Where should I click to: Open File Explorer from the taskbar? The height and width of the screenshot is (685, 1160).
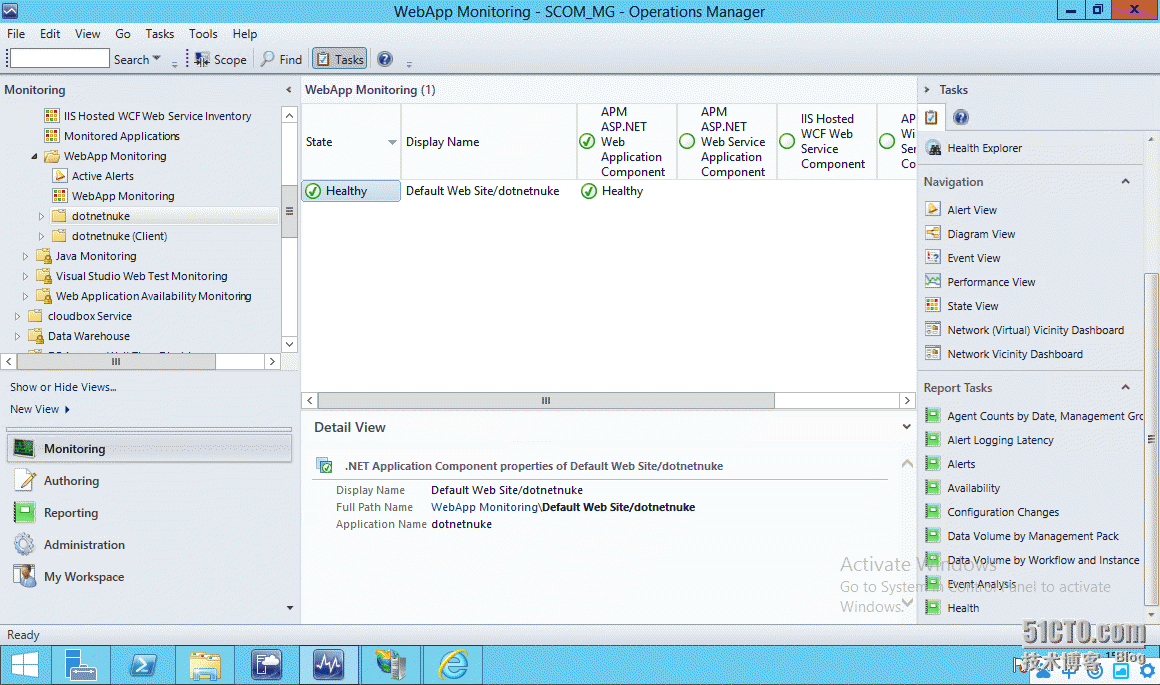click(205, 664)
